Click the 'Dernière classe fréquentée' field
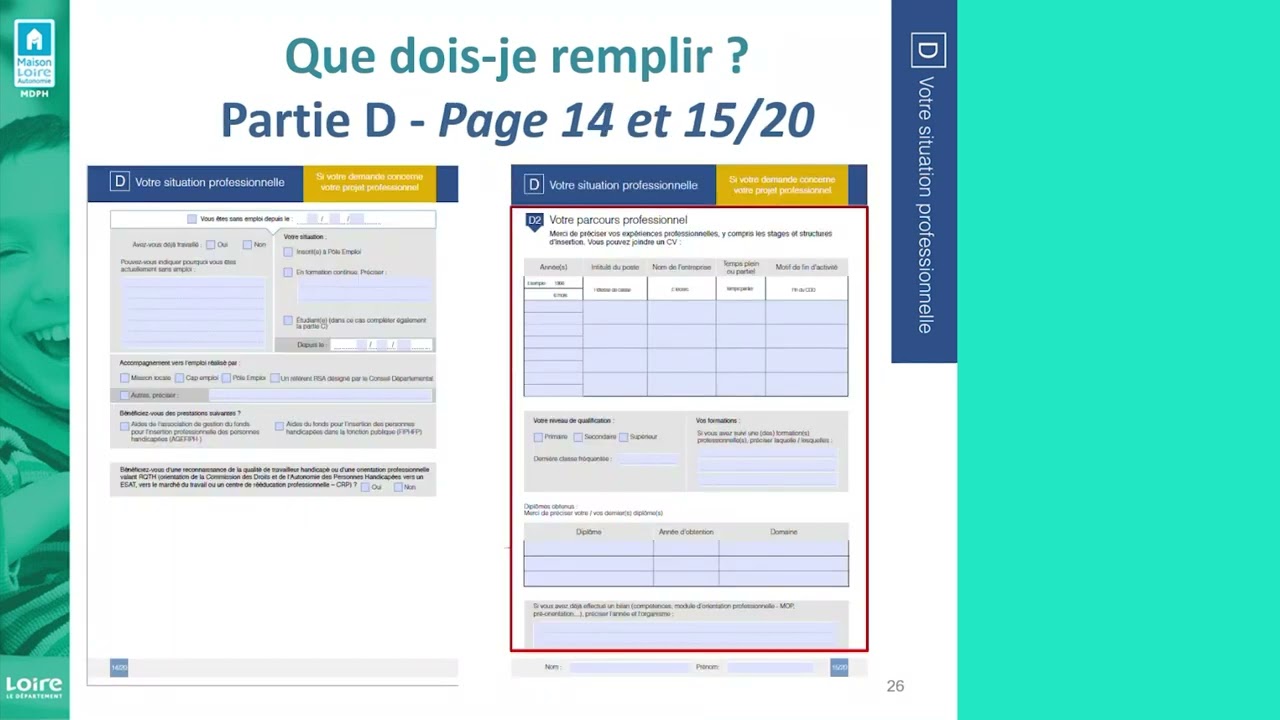The width and height of the screenshot is (1280, 720). pos(648,459)
